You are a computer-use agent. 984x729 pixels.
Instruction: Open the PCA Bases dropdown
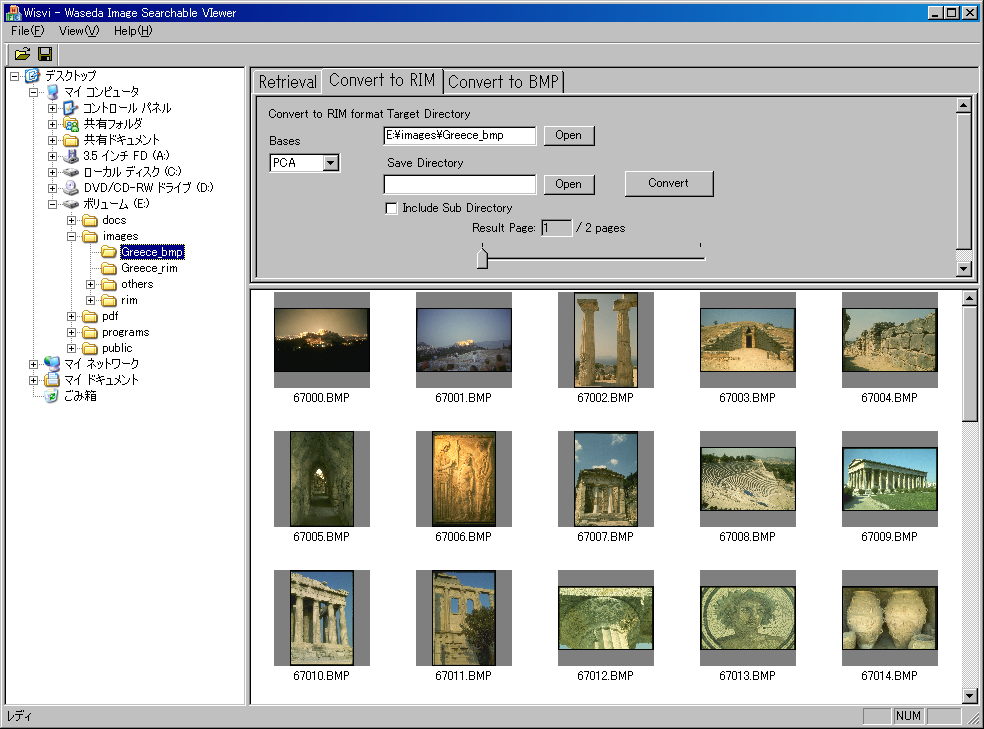click(x=331, y=163)
